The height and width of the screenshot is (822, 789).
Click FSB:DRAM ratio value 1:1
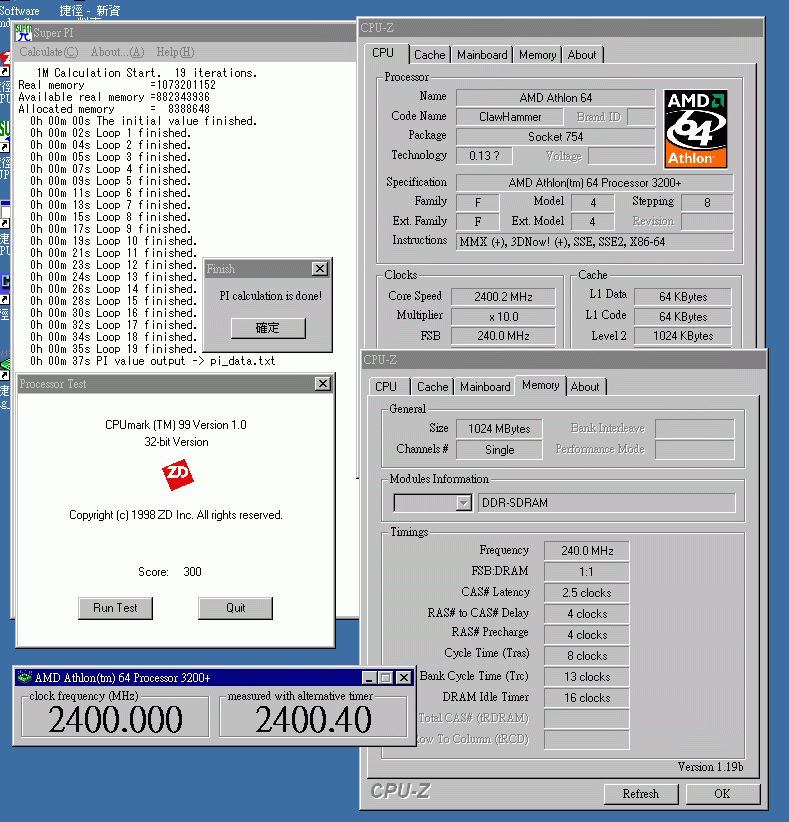587,571
